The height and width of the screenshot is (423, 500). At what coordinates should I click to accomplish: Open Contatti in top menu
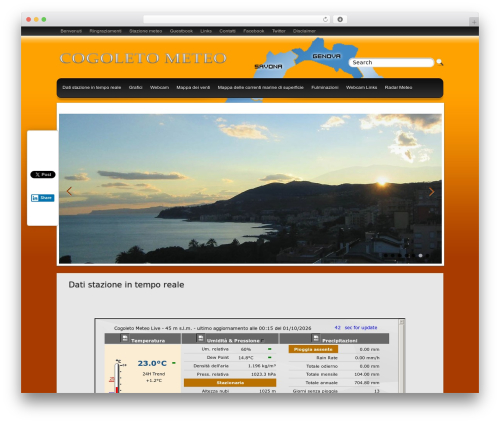pos(227,31)
